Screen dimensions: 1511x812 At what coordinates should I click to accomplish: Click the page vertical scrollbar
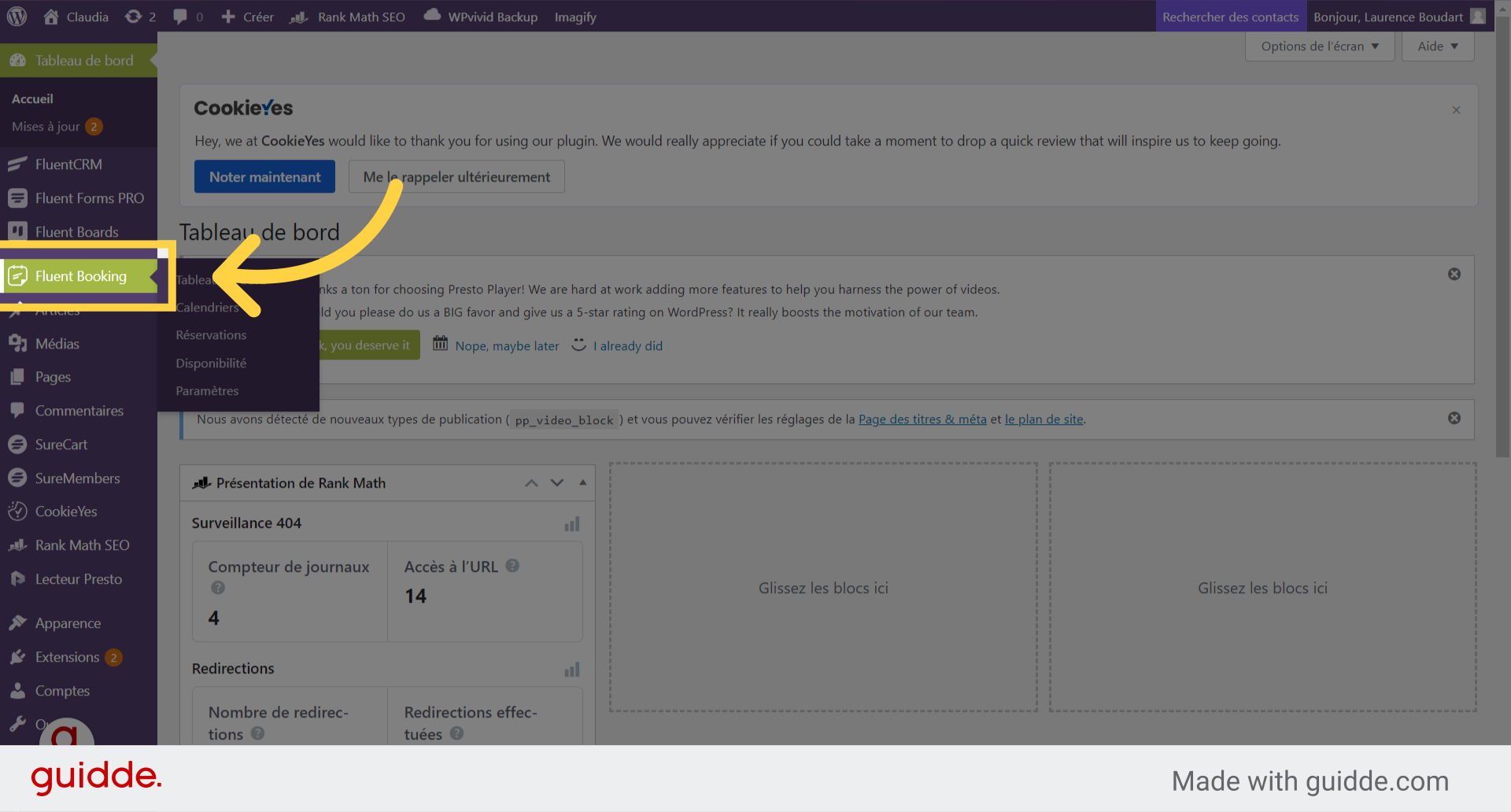[x=1502, y=236]
